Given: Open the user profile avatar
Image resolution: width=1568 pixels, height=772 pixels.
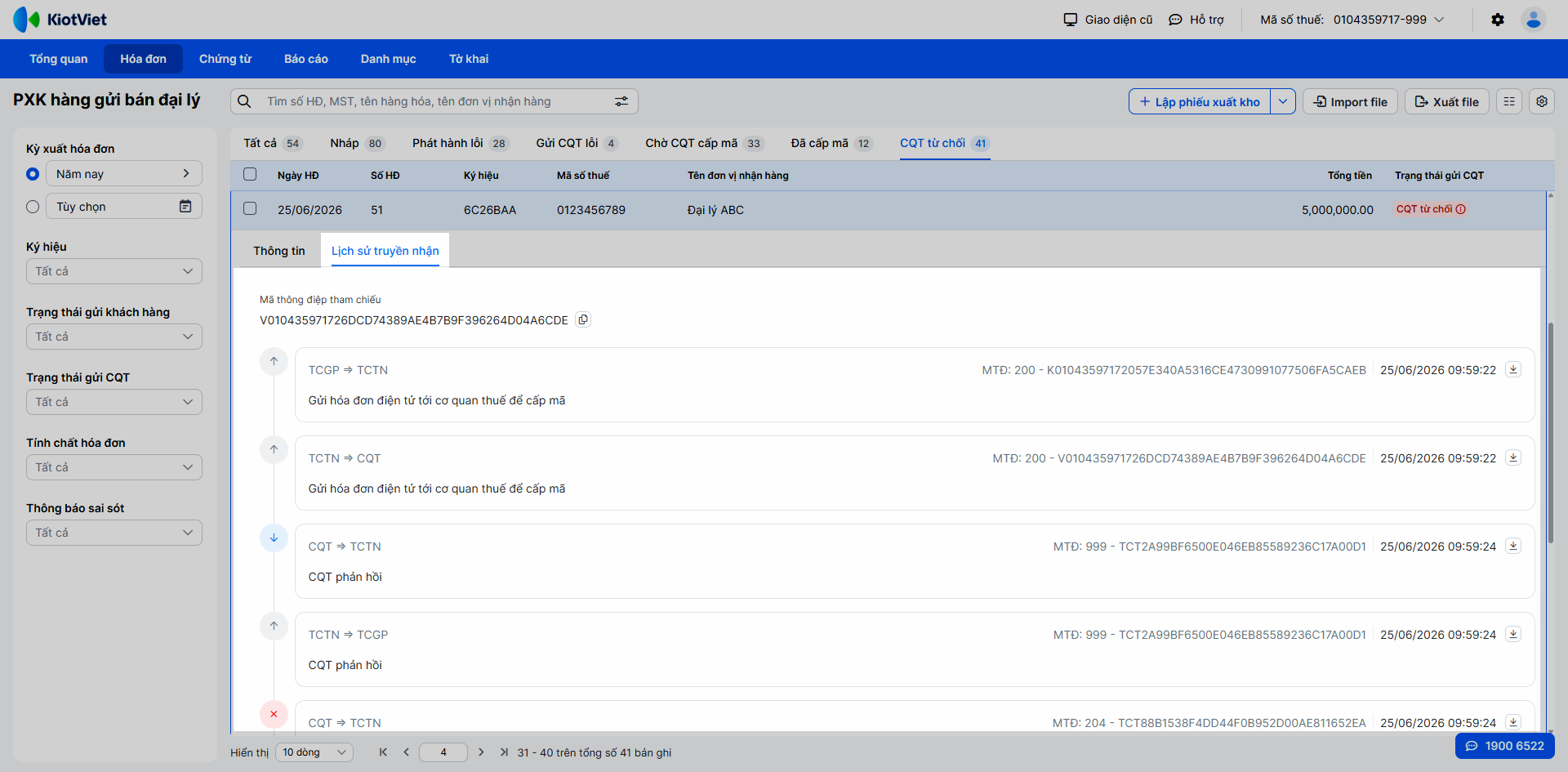Looking at the screenshot, I should point(1534,20).
